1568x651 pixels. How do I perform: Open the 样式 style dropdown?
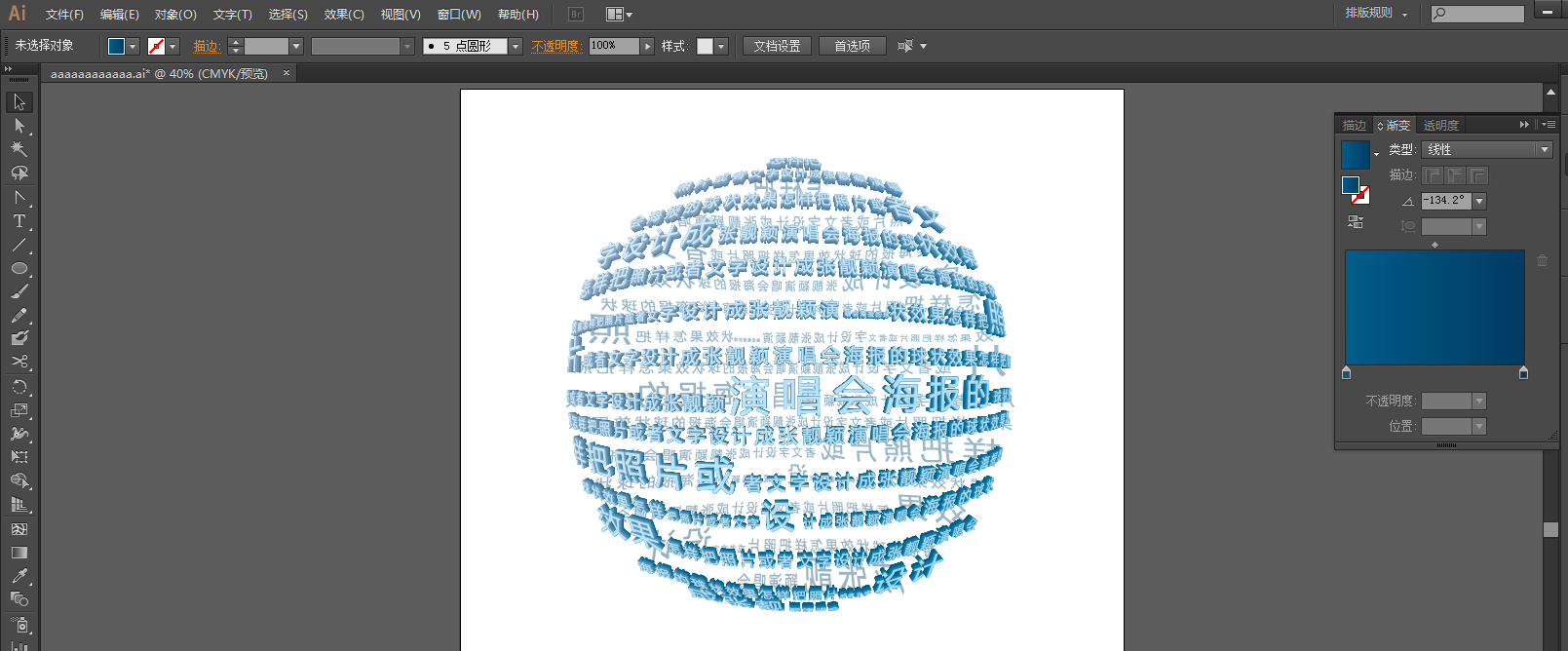721,47
